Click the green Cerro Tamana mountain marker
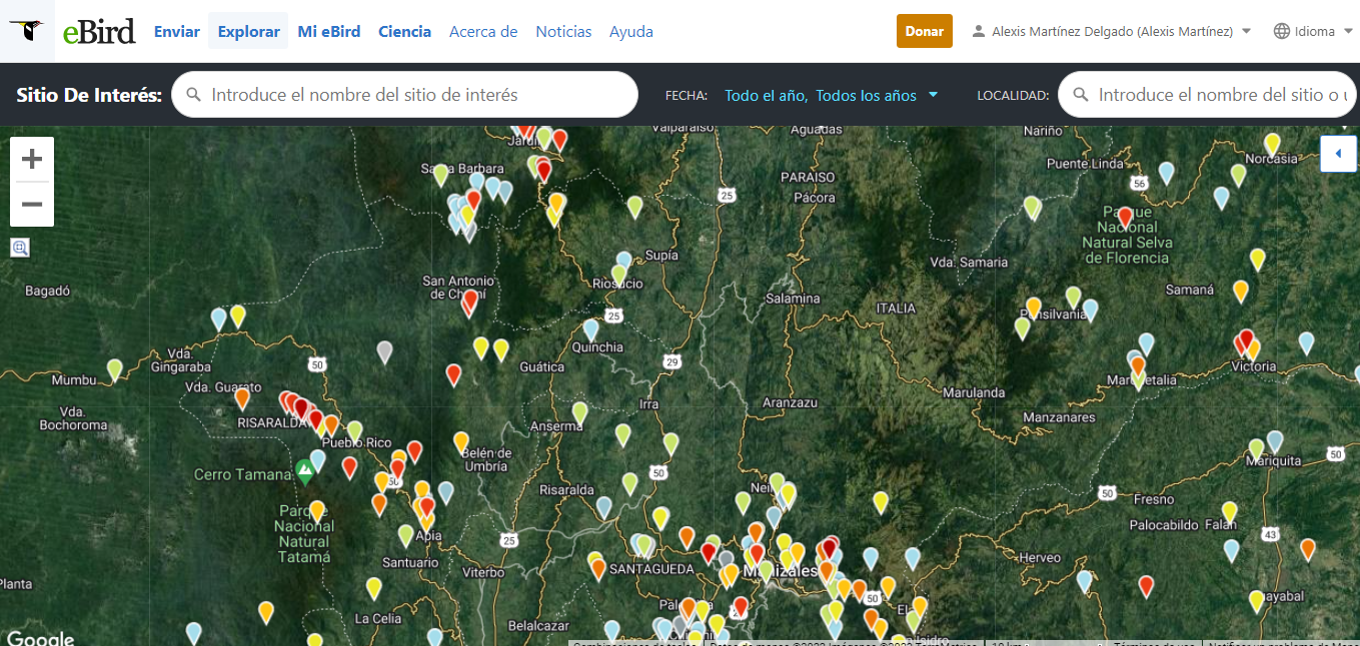Screen dimensions: 1360x646 305,468
